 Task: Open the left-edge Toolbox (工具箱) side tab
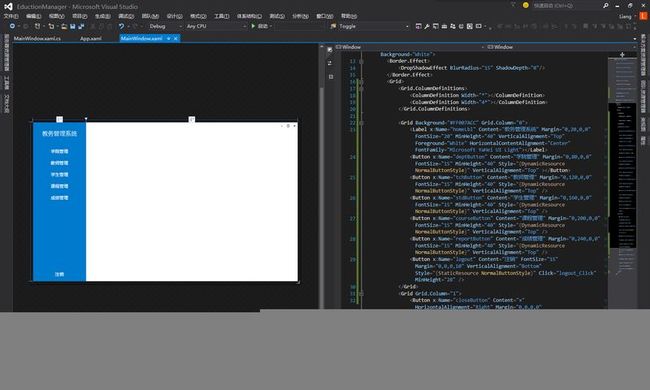pyautogui.click(x=7, y=83)
